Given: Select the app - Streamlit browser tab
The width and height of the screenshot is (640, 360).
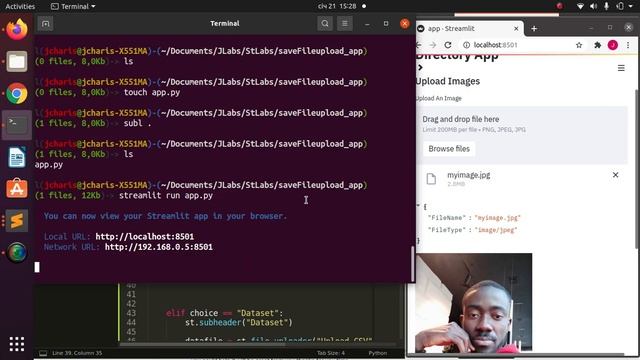Looking at the screenshot, I should (x=465, y=29).
